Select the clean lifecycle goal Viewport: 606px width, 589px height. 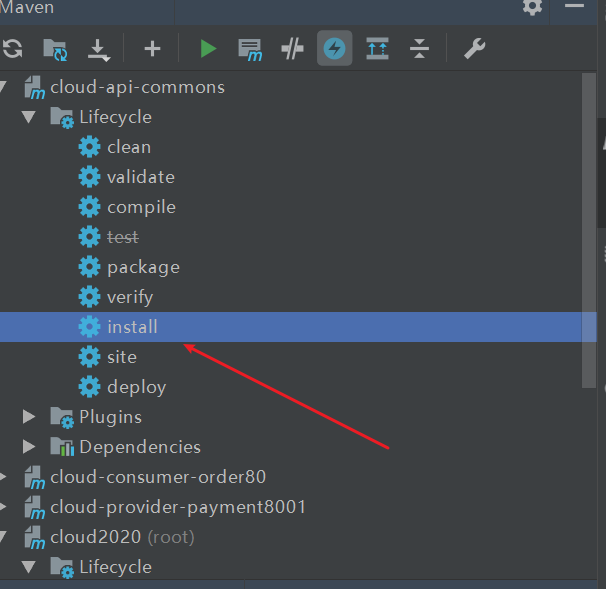129,147
